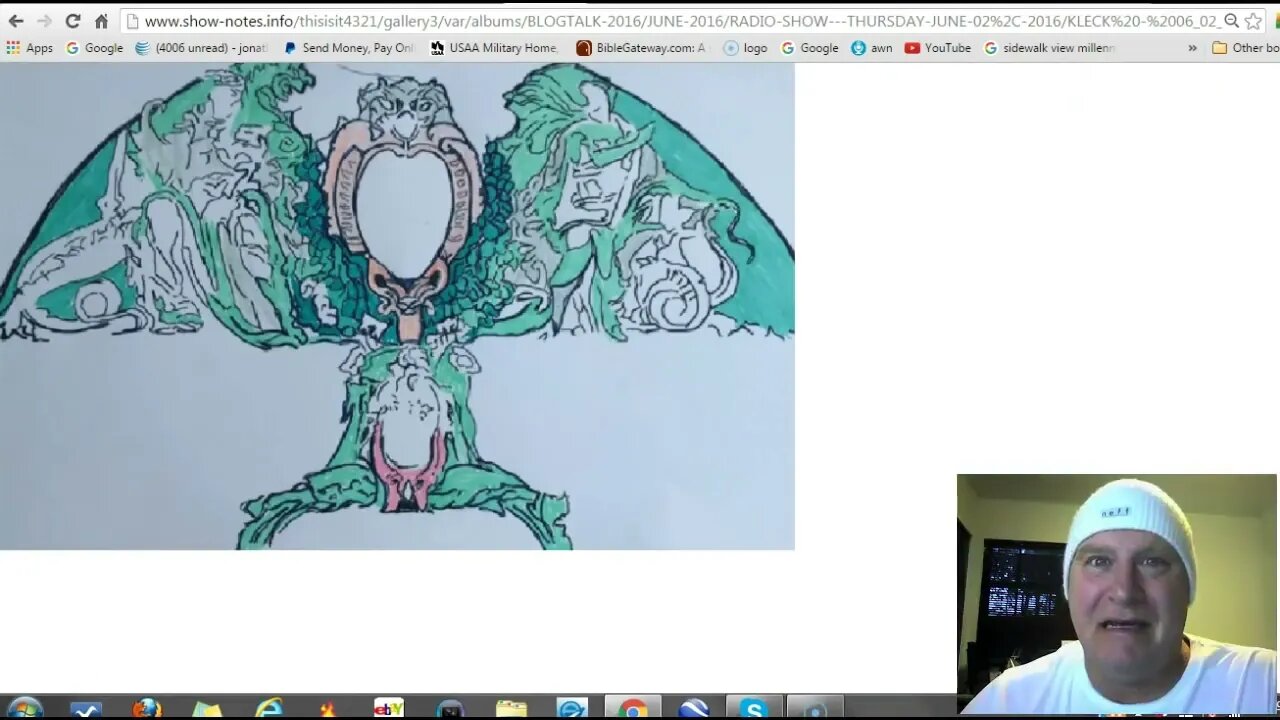
Task: Open the eBay taskbar shortcut
Action: point(389,708)
